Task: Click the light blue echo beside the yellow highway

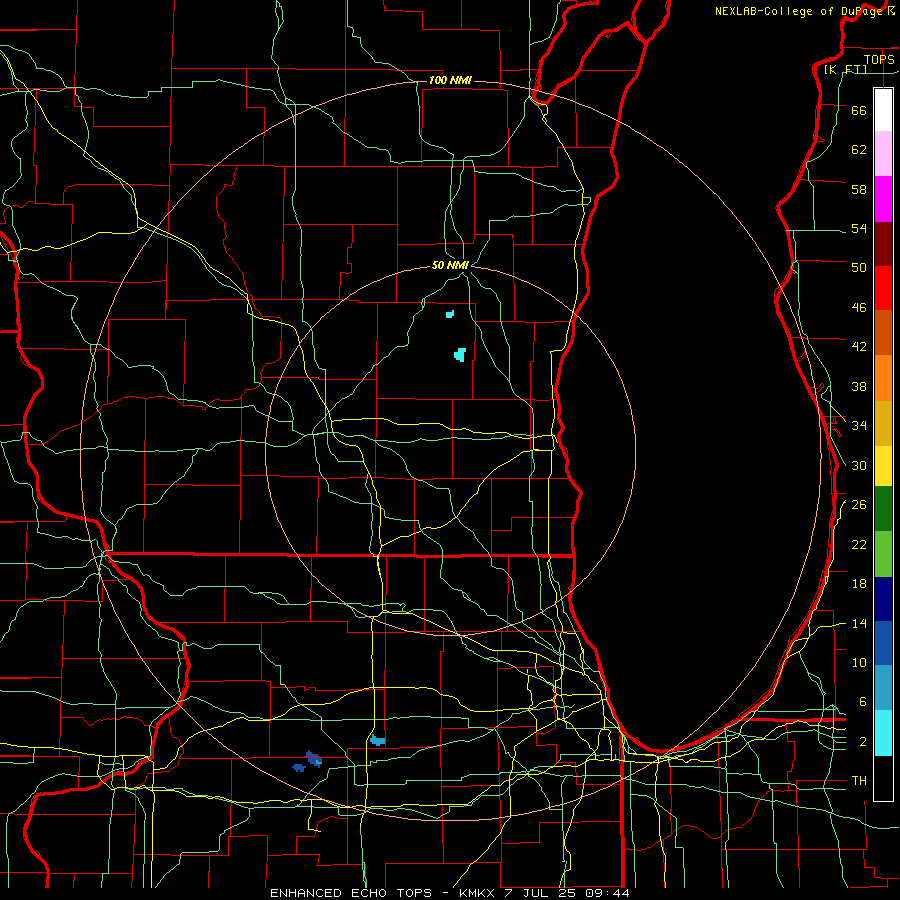Action: pyautogui.click(x=377, y=740)
